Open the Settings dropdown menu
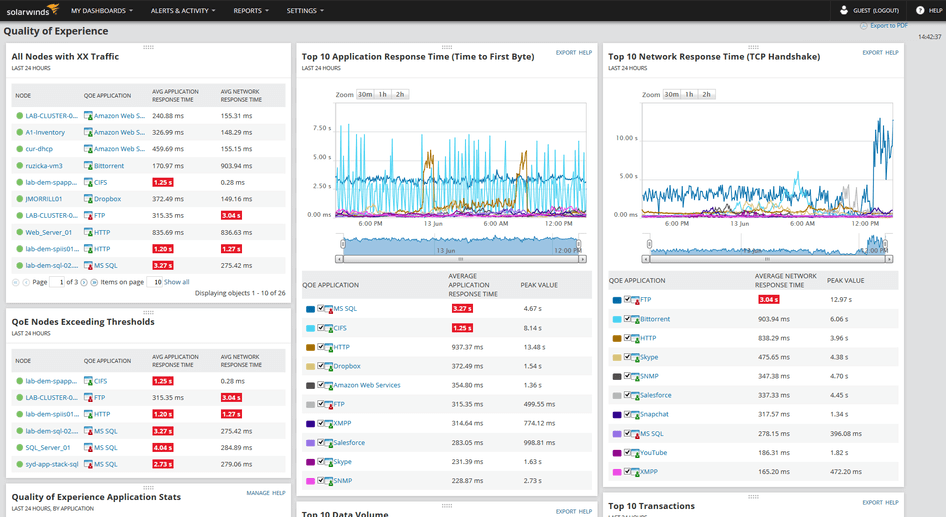 (x=305, y=11)
